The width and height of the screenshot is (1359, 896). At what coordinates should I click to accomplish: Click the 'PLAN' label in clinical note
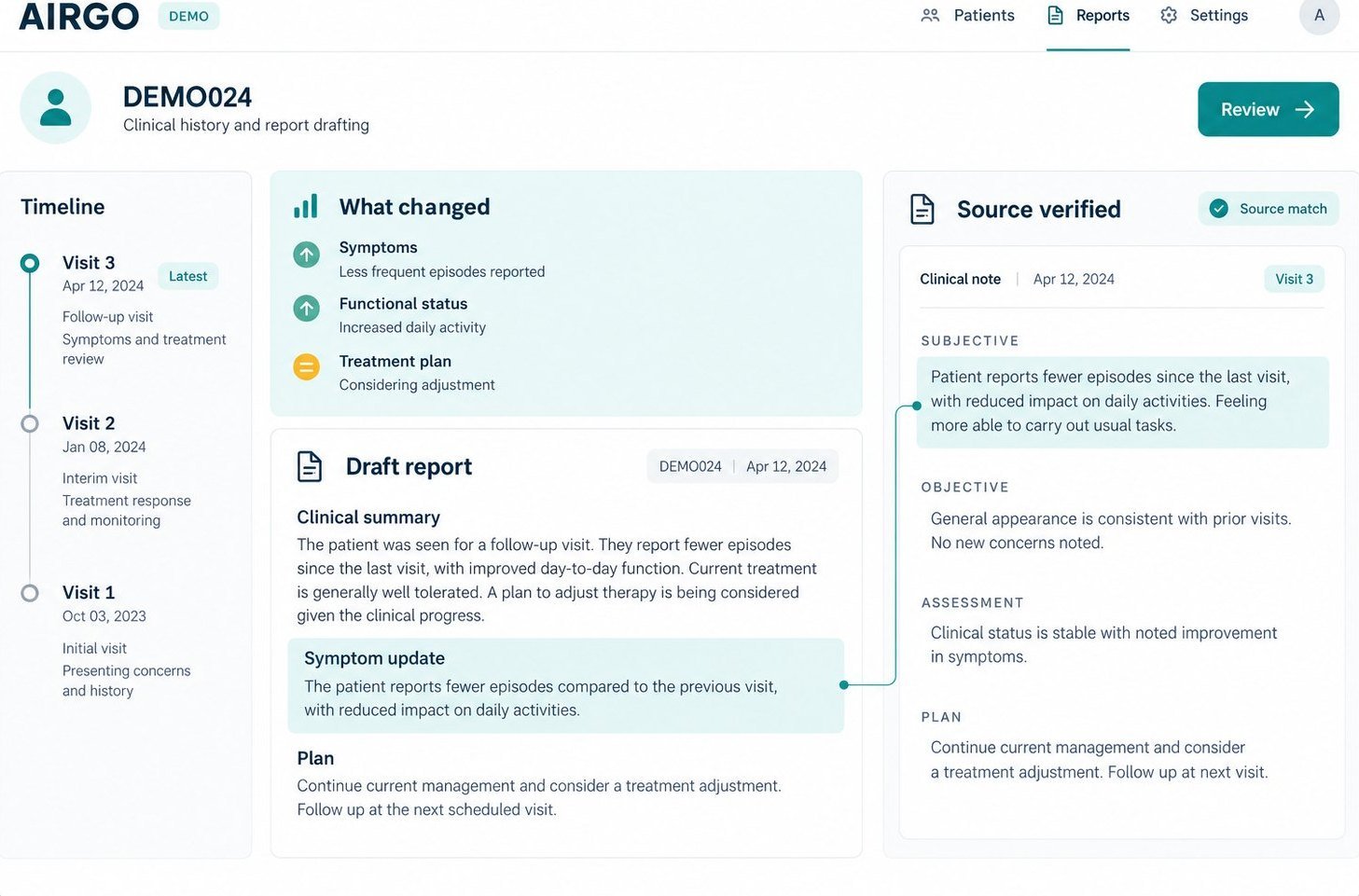(x=941, y=717)
